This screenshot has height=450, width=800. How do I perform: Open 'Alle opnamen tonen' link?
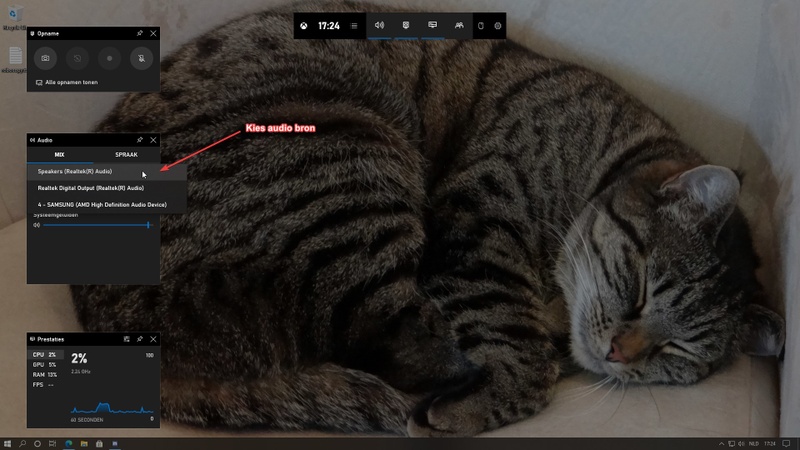(67, 82)
